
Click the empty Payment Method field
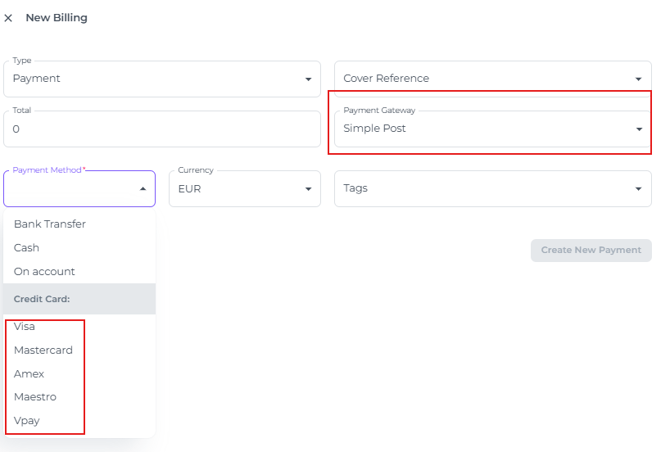pyautogui.click(x=70, y=189)
